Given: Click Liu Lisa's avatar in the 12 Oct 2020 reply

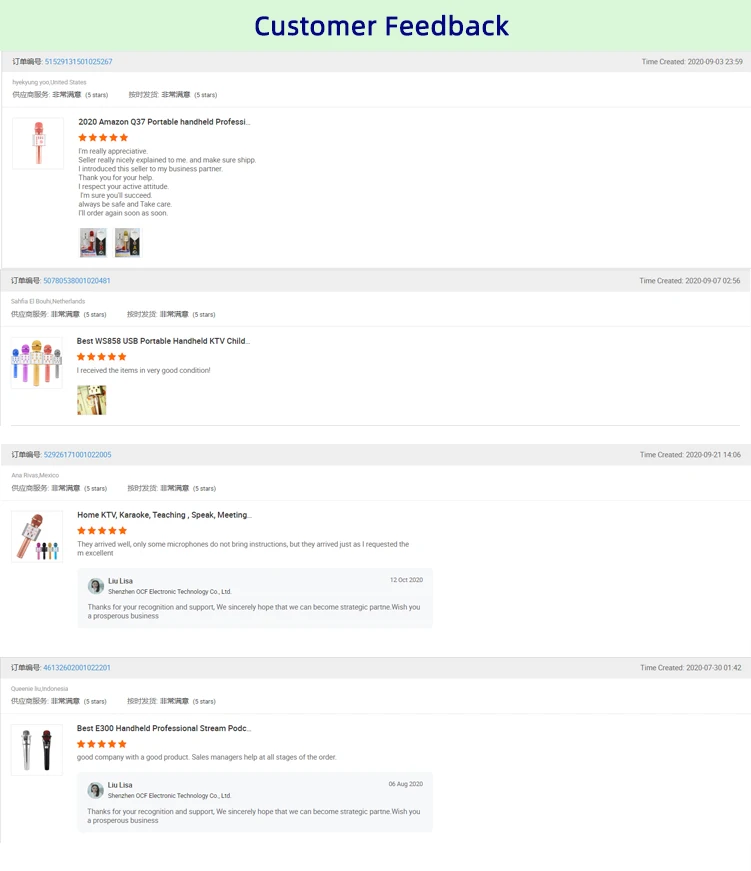Looking at the screenshot, I should [x=96, y=586].
